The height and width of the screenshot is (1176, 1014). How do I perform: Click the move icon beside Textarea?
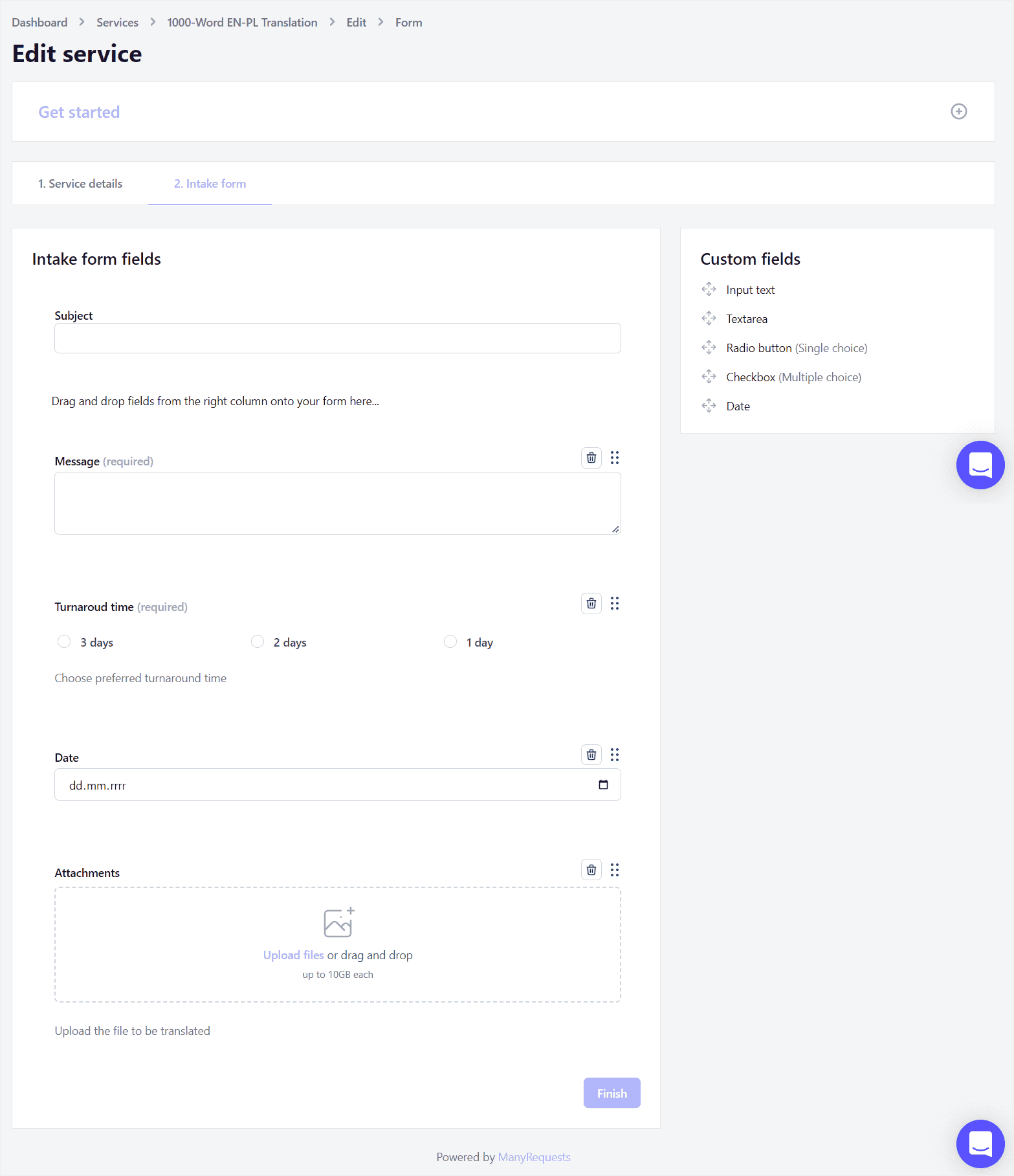(709, 318)
